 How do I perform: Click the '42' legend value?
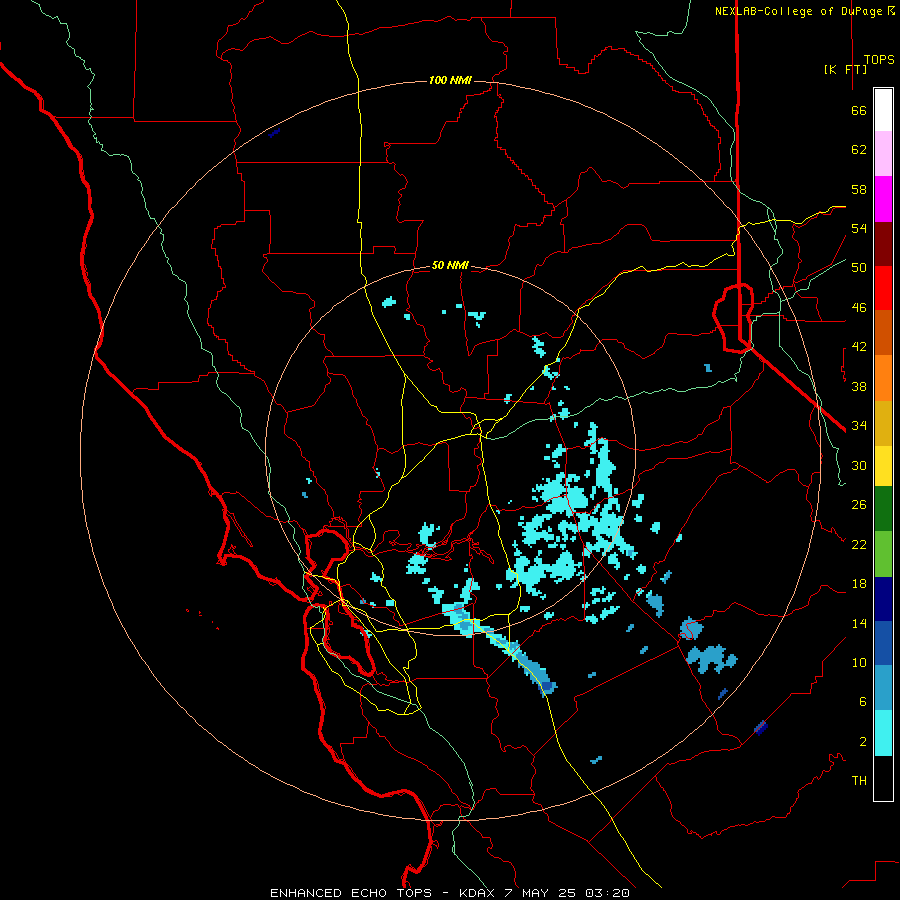point(859,347)
